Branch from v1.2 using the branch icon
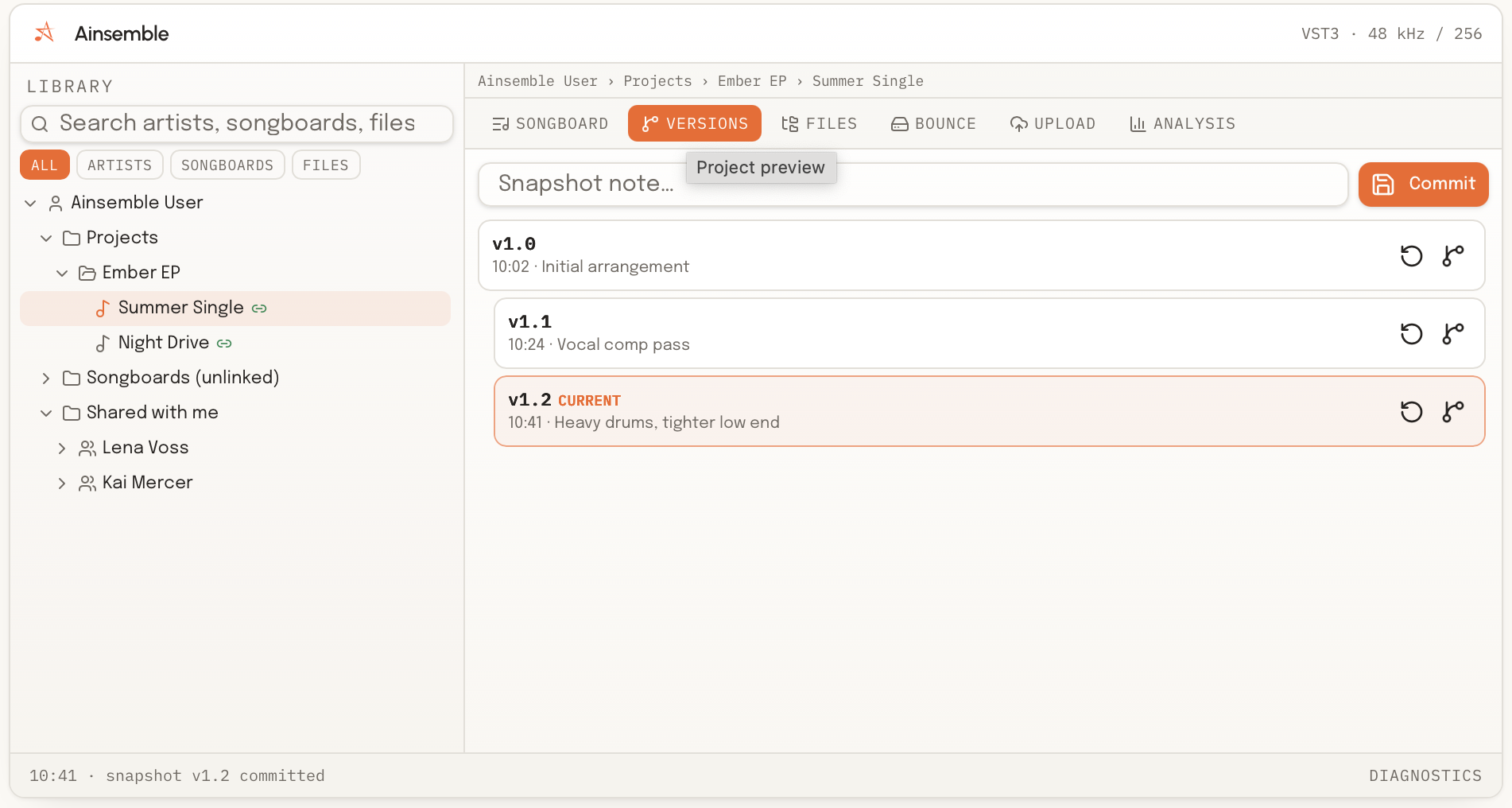Screen dimensions: 1512x808 1452,412
